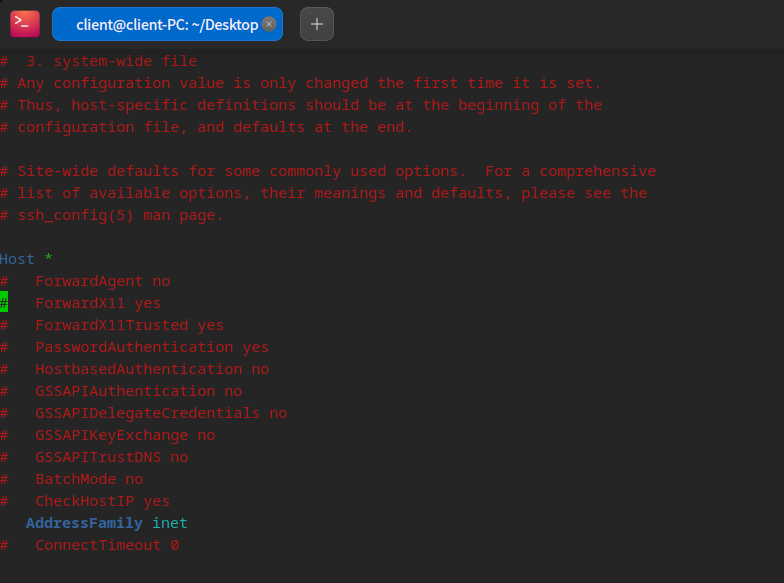Close the client@client-PC tab
The image size is (784, 583).
pos(269,24)
